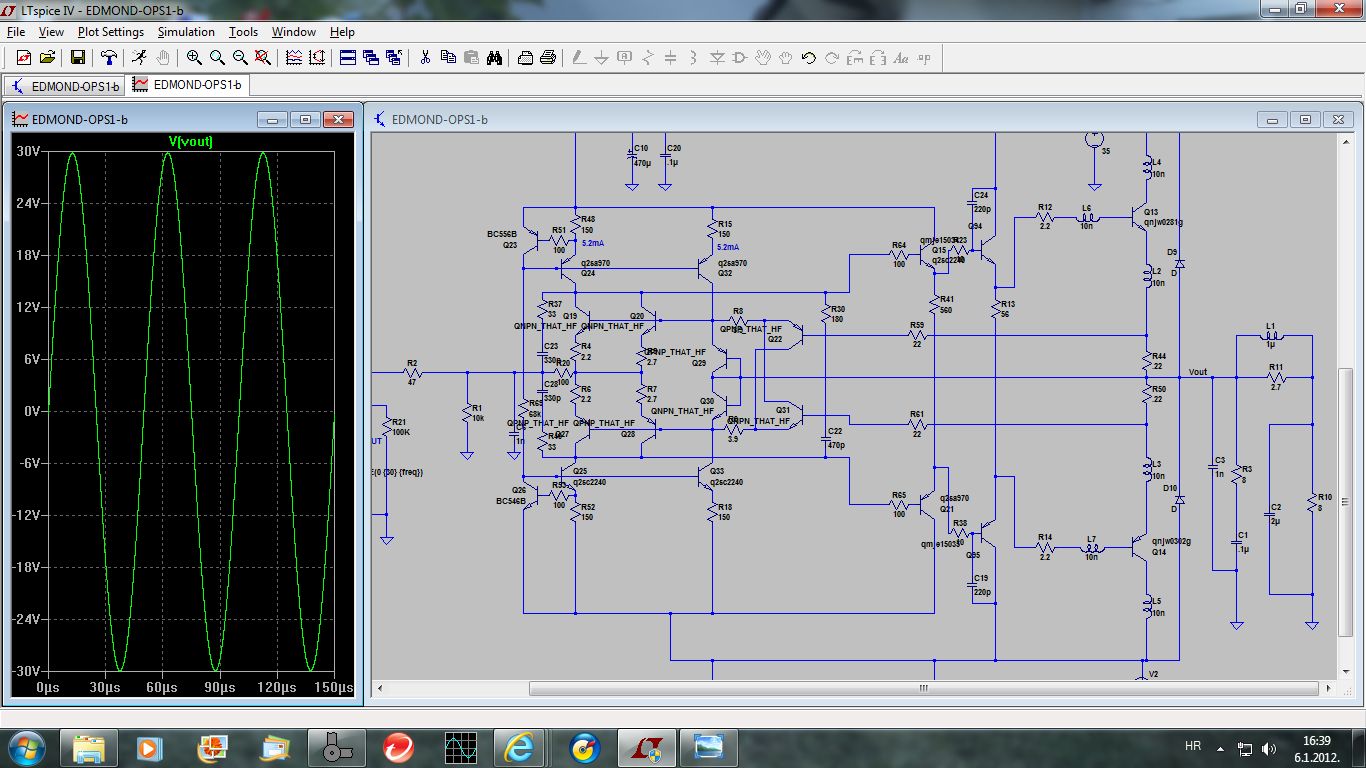The width and height of the screenshot is (1366, 768).
Task: Click the Cascade windows icon with arrow
Action: pyautogui.click(x=394, y=58)
